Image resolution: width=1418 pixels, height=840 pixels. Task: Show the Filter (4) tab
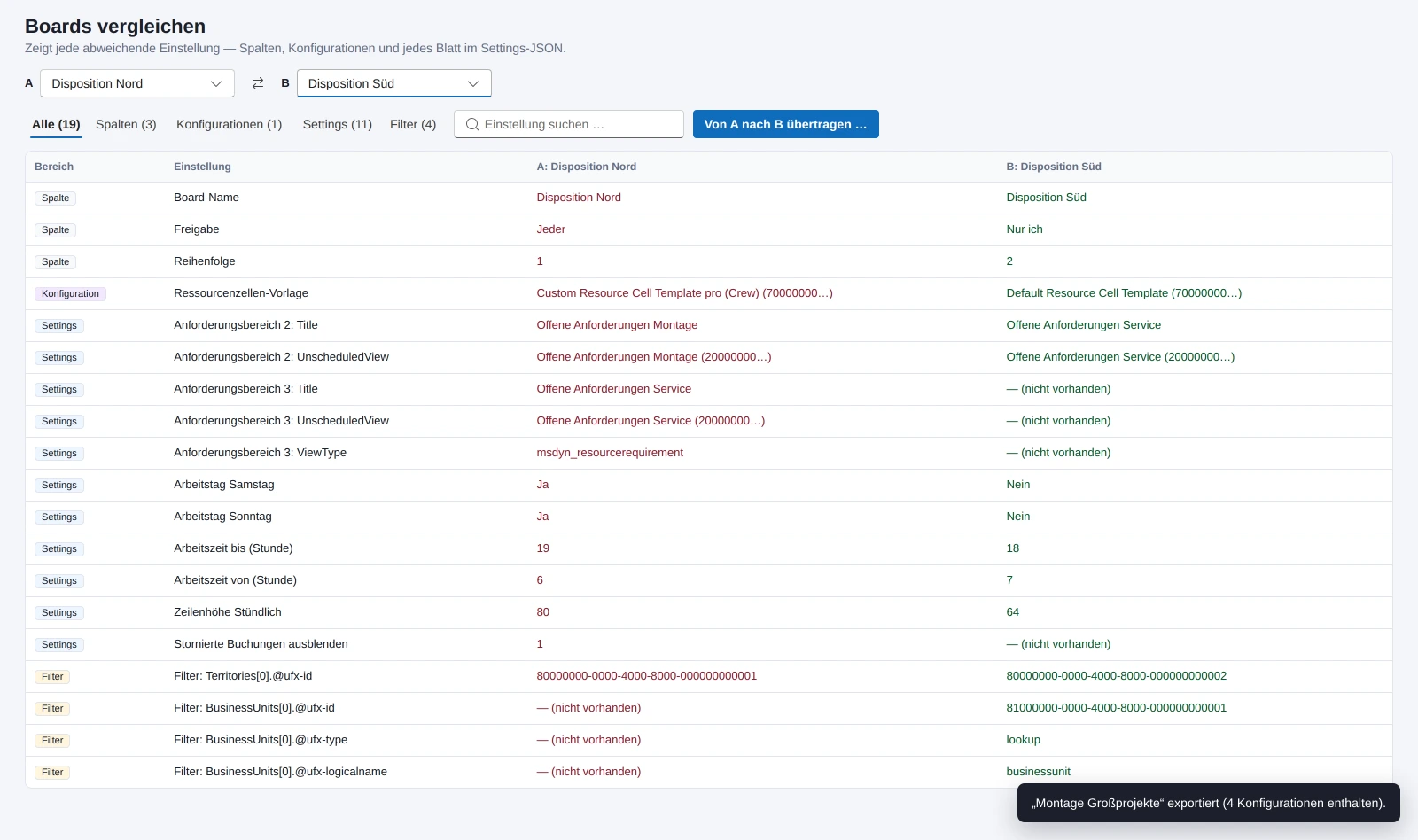413,124
